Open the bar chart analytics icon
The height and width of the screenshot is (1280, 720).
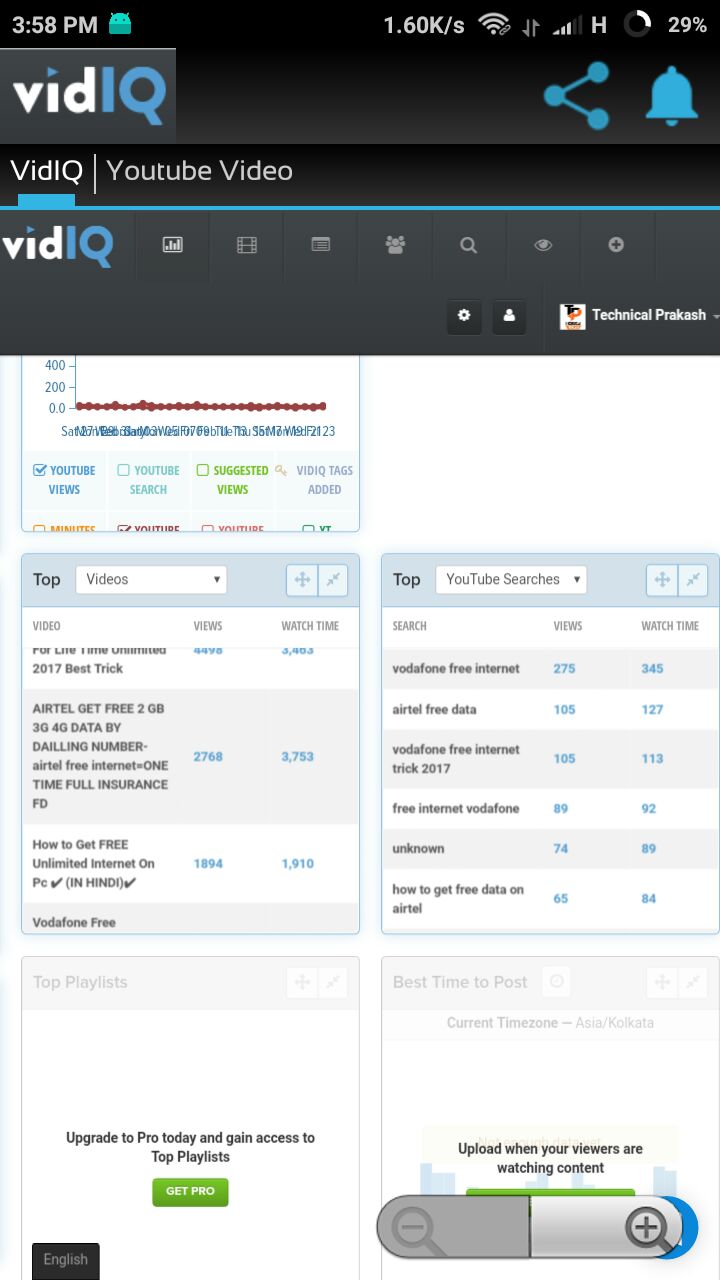[173, 245]
